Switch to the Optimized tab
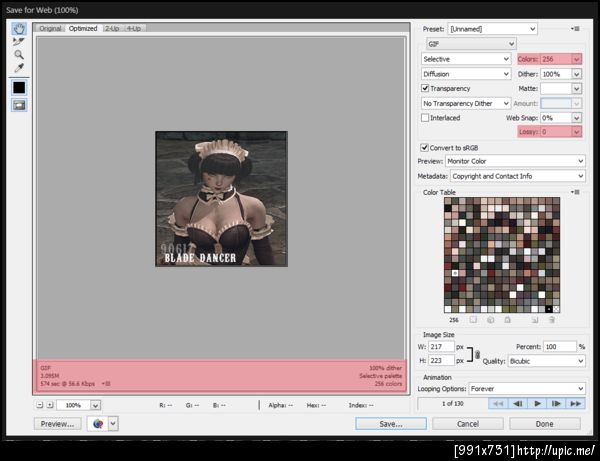This screenshot has height=461, width=600. click(x=83, y=28)
